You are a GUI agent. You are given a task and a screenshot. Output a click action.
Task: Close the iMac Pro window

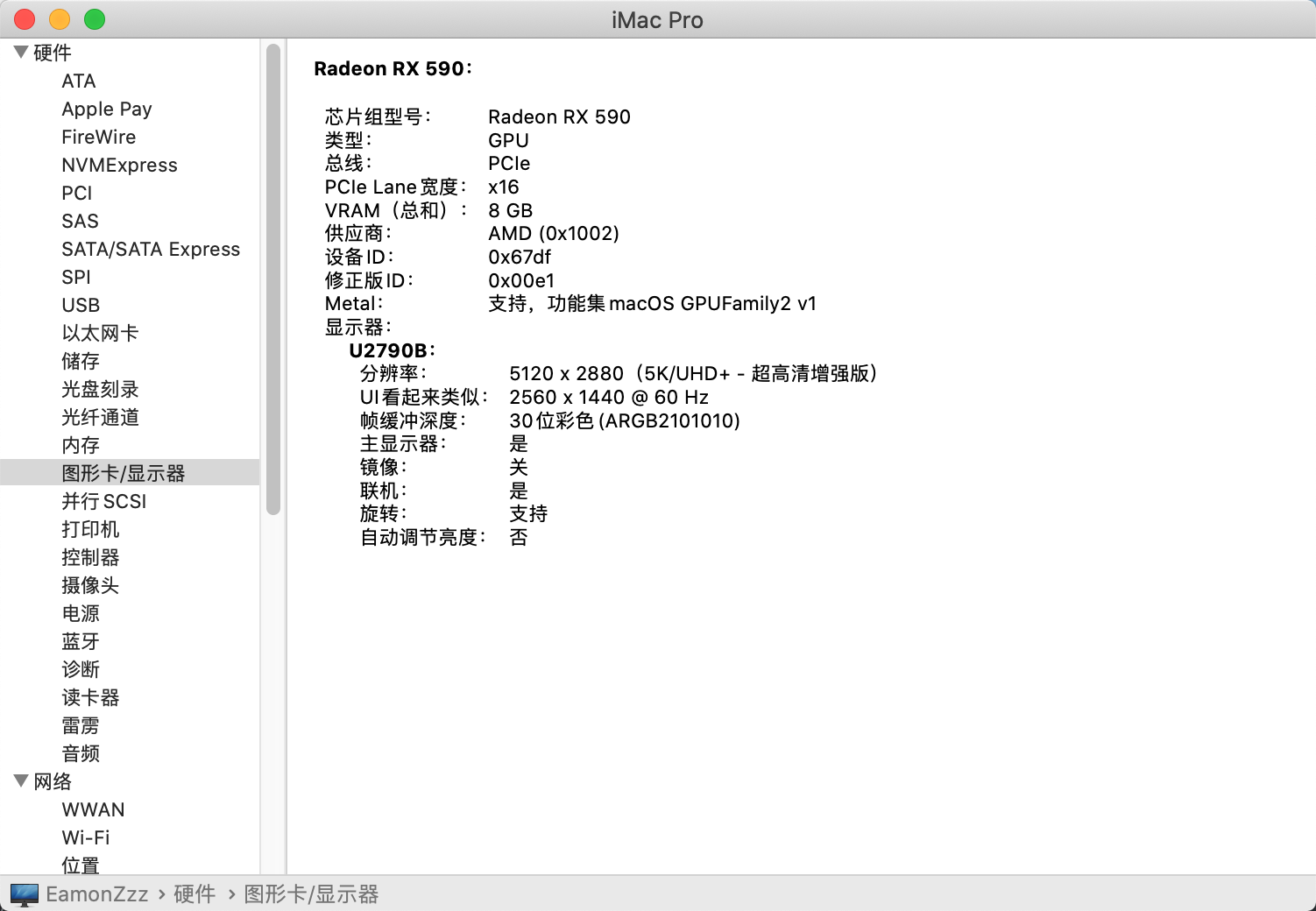pyautogui.click(x=25, y=19)
